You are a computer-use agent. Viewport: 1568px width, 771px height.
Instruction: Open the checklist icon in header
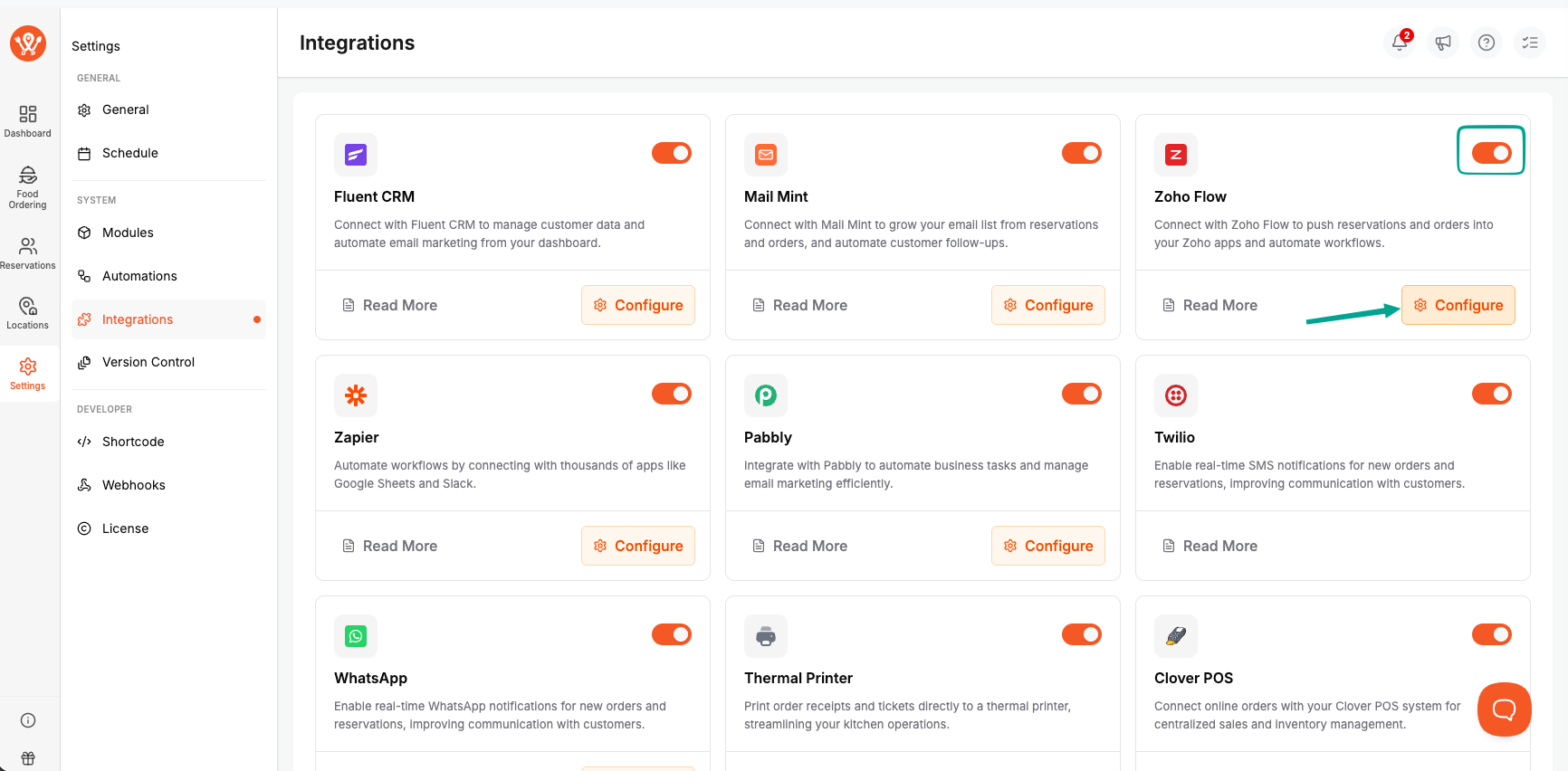click(x=1530, y=43)
